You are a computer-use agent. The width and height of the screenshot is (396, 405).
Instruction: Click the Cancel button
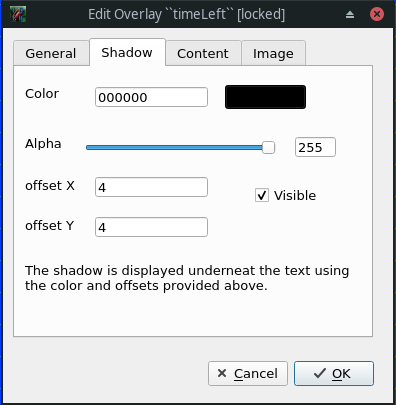pos(248,374)
